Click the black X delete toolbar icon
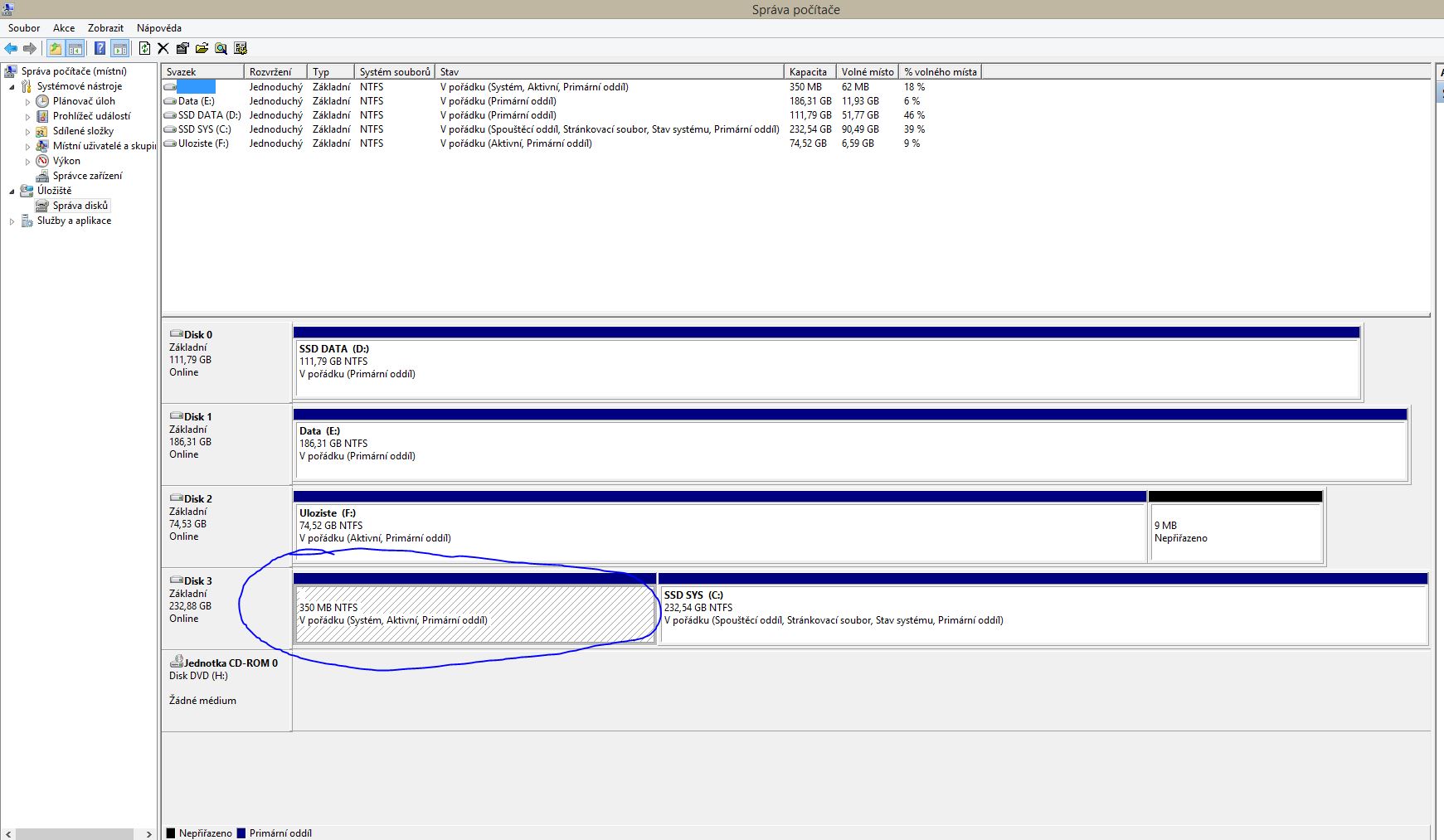The width and height of the screenshot is (1444, 840). (x=163, y=49)
